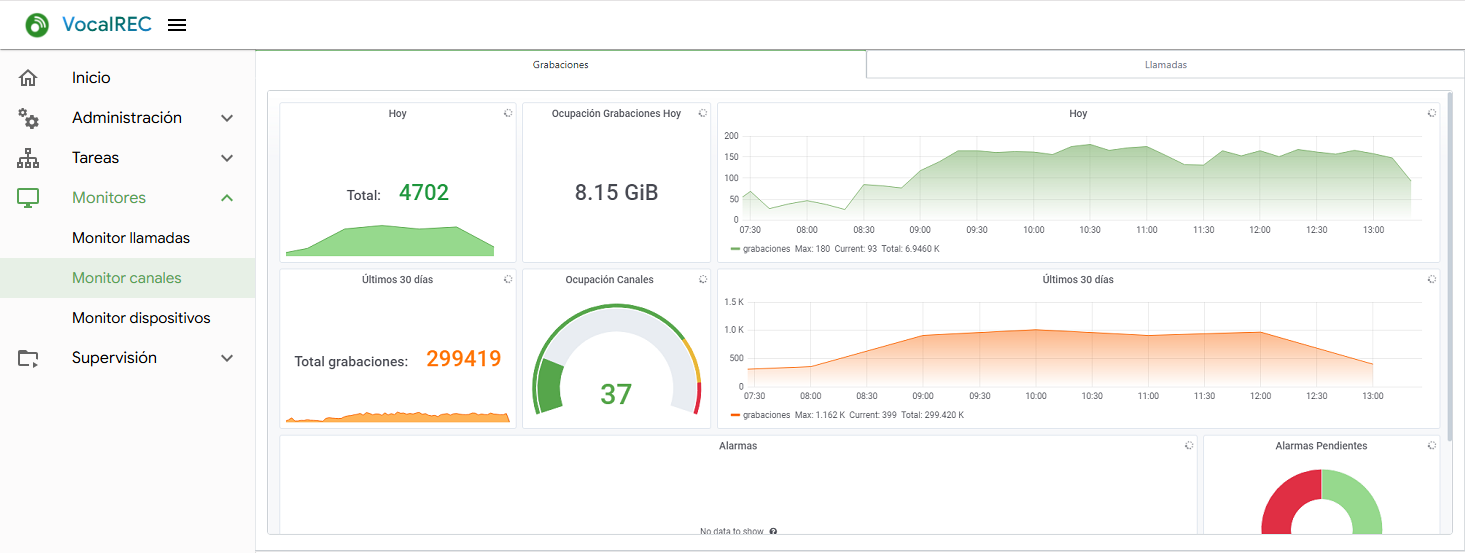Click the help icon beside No data to show

(x=774, y=532)
